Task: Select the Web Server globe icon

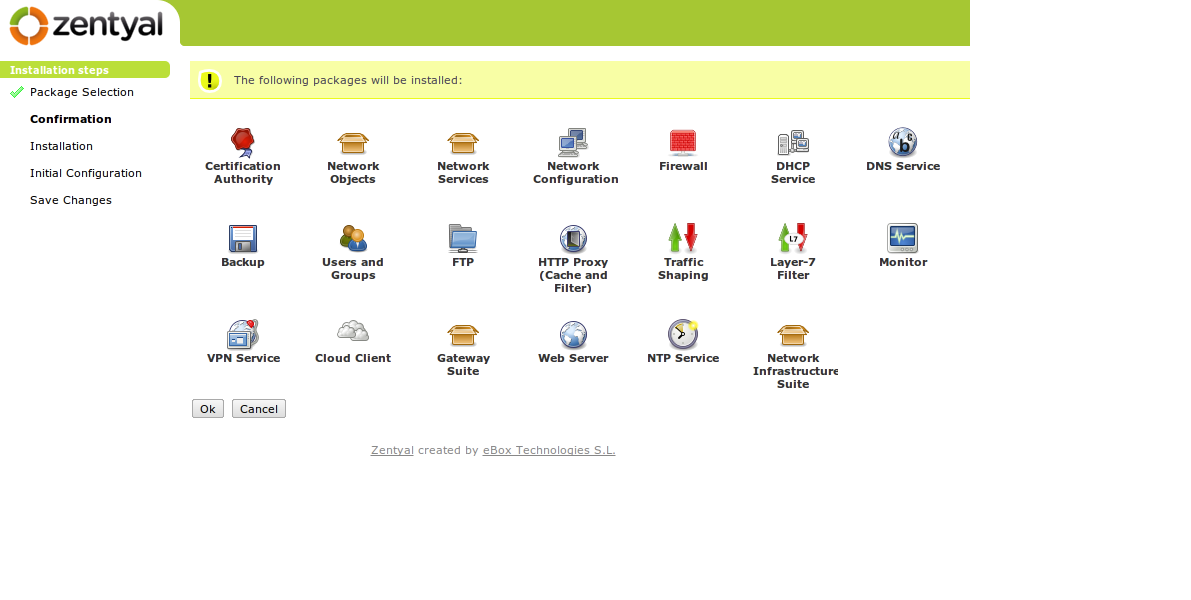Action: (x=573, y=334)
